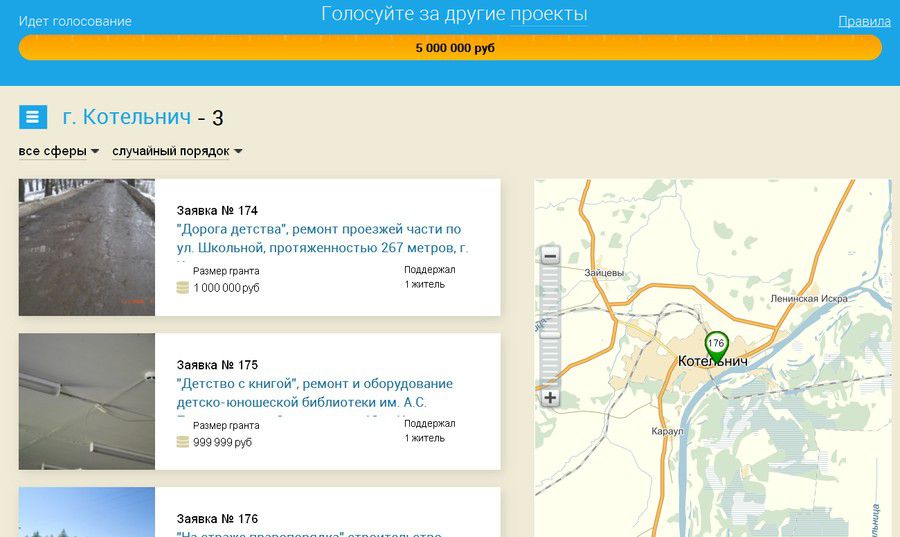The height and width of the screenshot is (537, 900).
Task: Click the 'г. Котельнич' city heading
Action: pyautogui.click(x=126, y=117)
